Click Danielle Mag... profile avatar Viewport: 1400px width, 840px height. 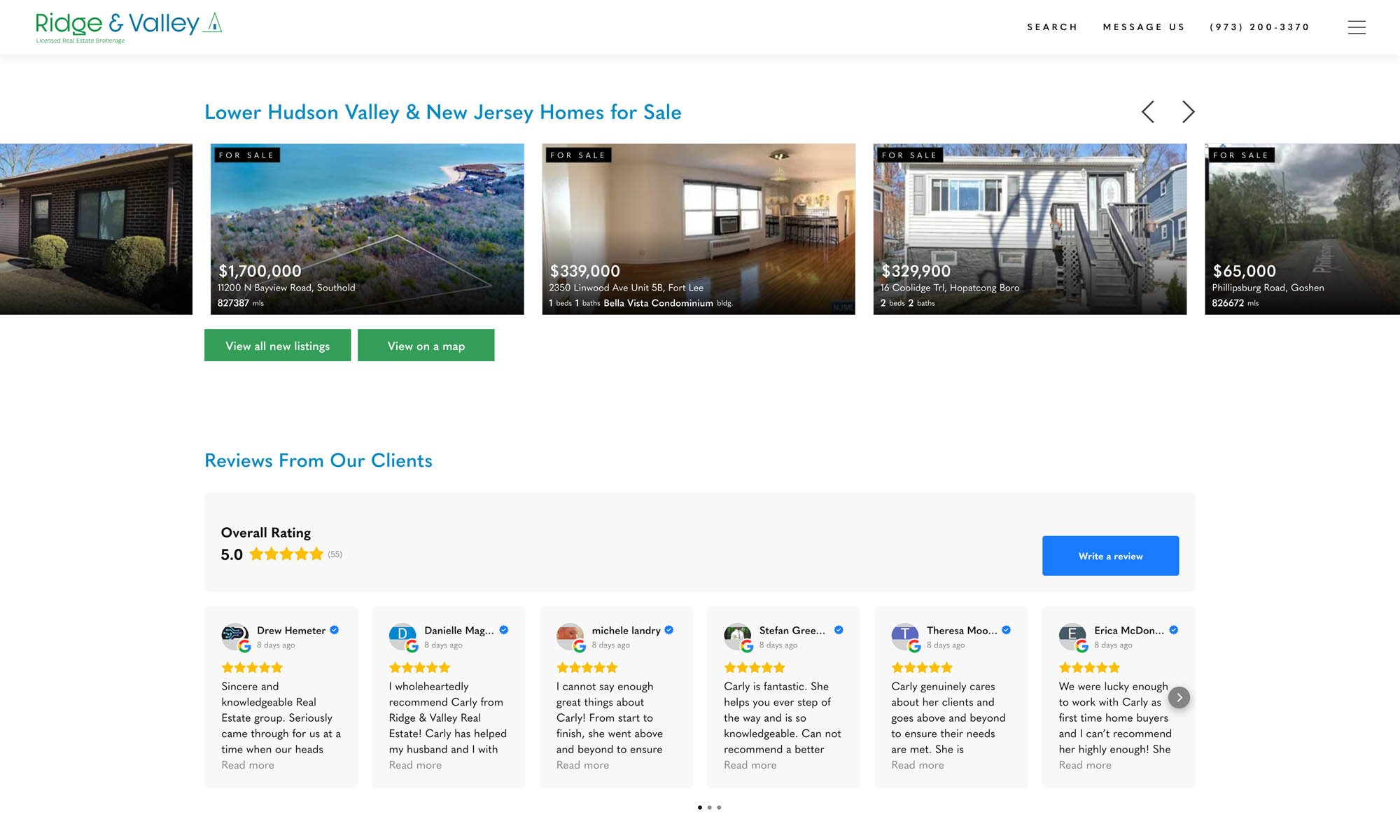click(402, 636)
